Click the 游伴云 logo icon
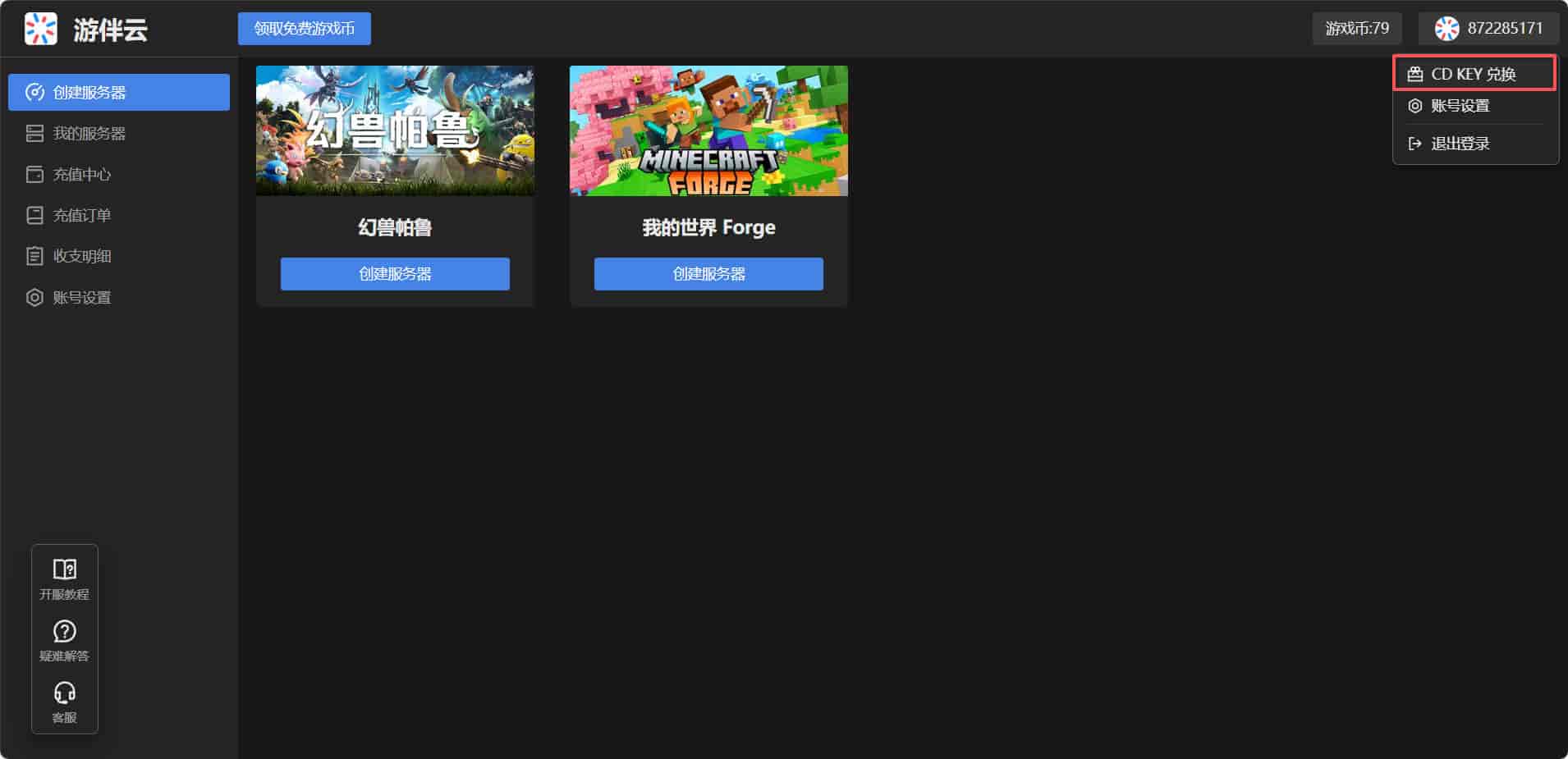 (x=40, y=29)
